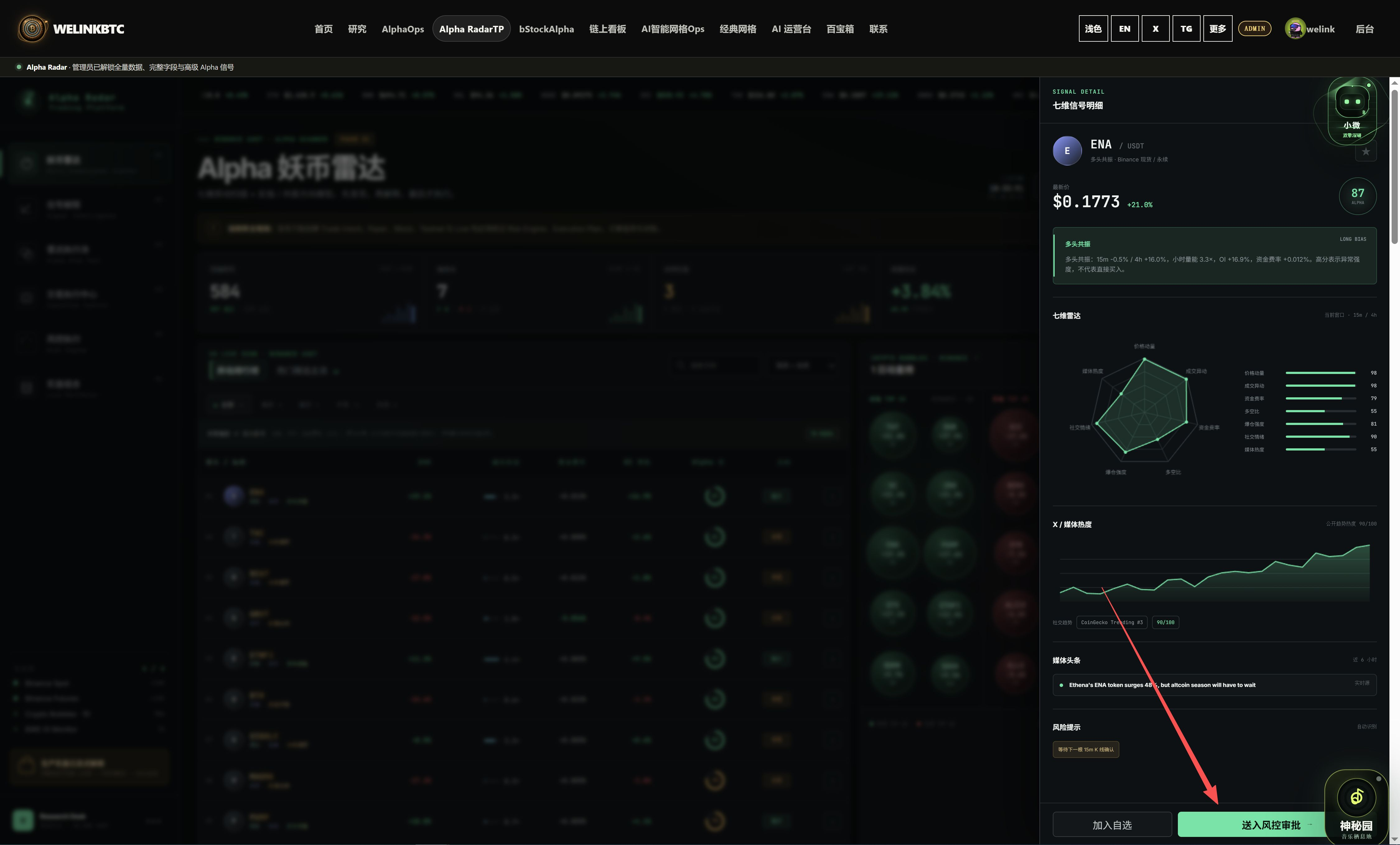Click the WELINKBTC coin logo icon
The height and width of the screenshot is (845, 1400).
click(32, 28)
